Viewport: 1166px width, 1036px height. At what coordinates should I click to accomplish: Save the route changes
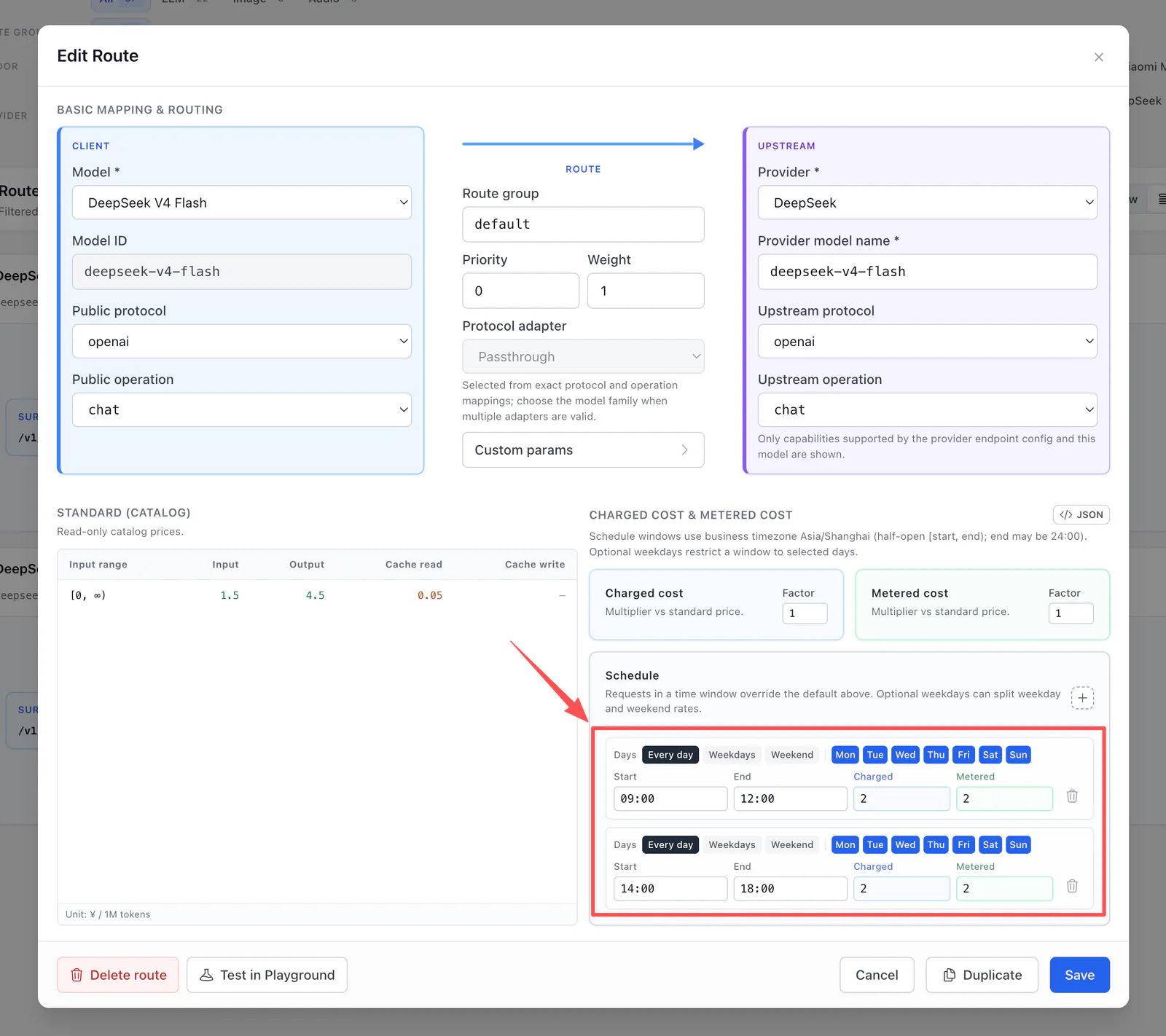tap(1079, 975)
